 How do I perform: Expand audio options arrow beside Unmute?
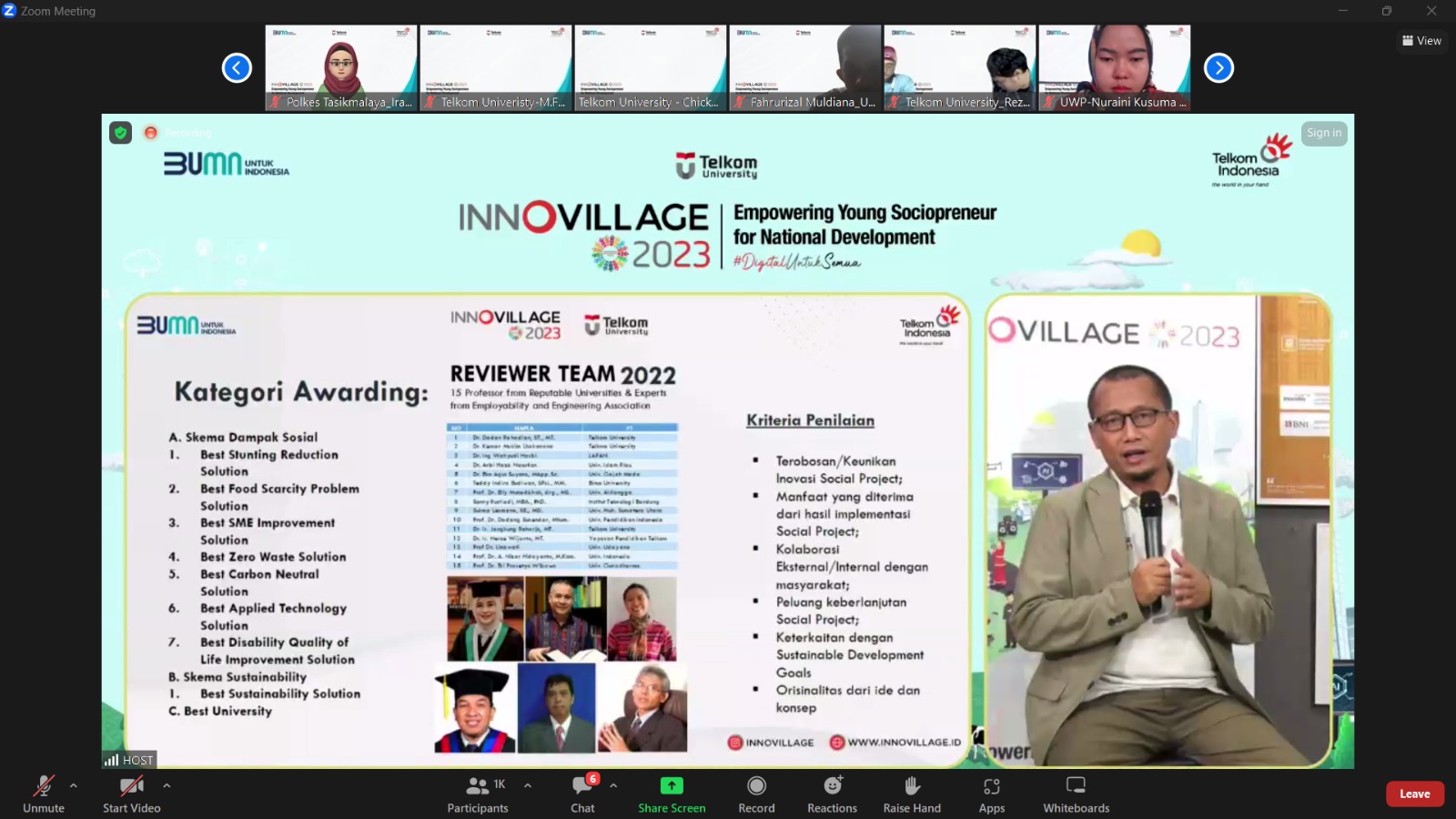74,785
